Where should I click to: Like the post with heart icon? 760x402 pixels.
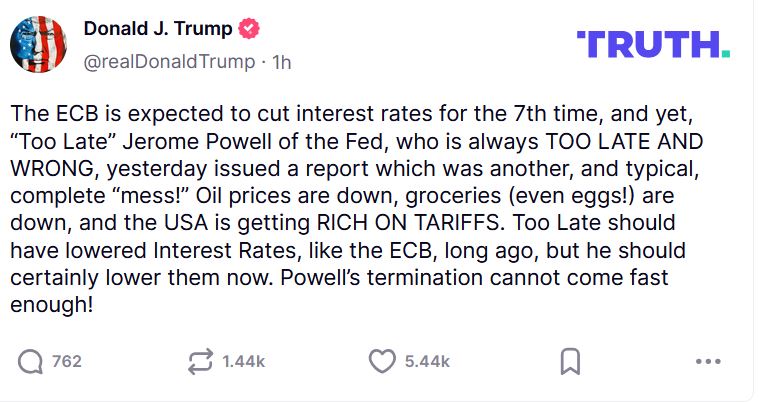pos(382,361)
